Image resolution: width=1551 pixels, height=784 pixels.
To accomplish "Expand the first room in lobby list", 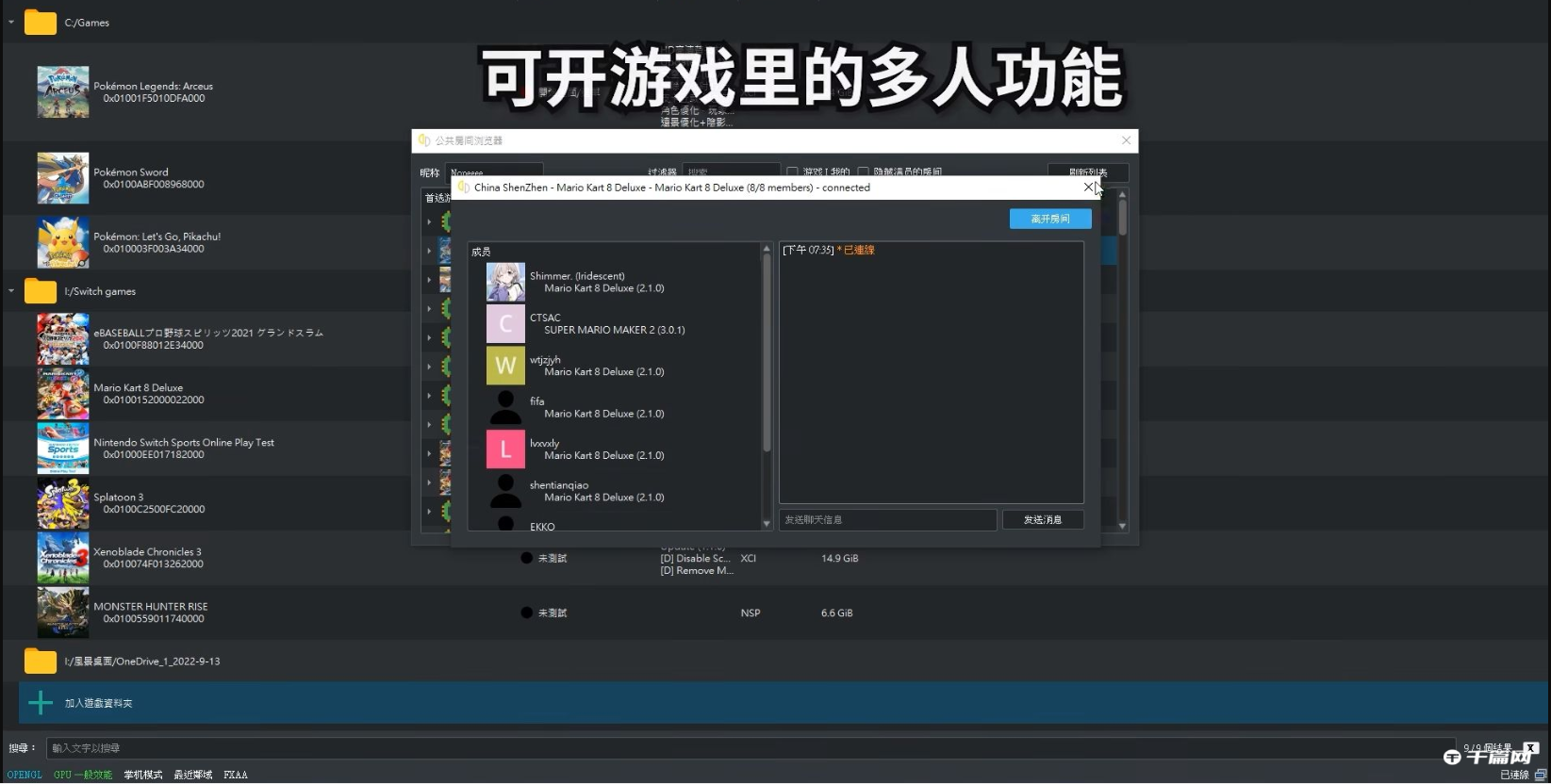I will (x=429, y=222).
